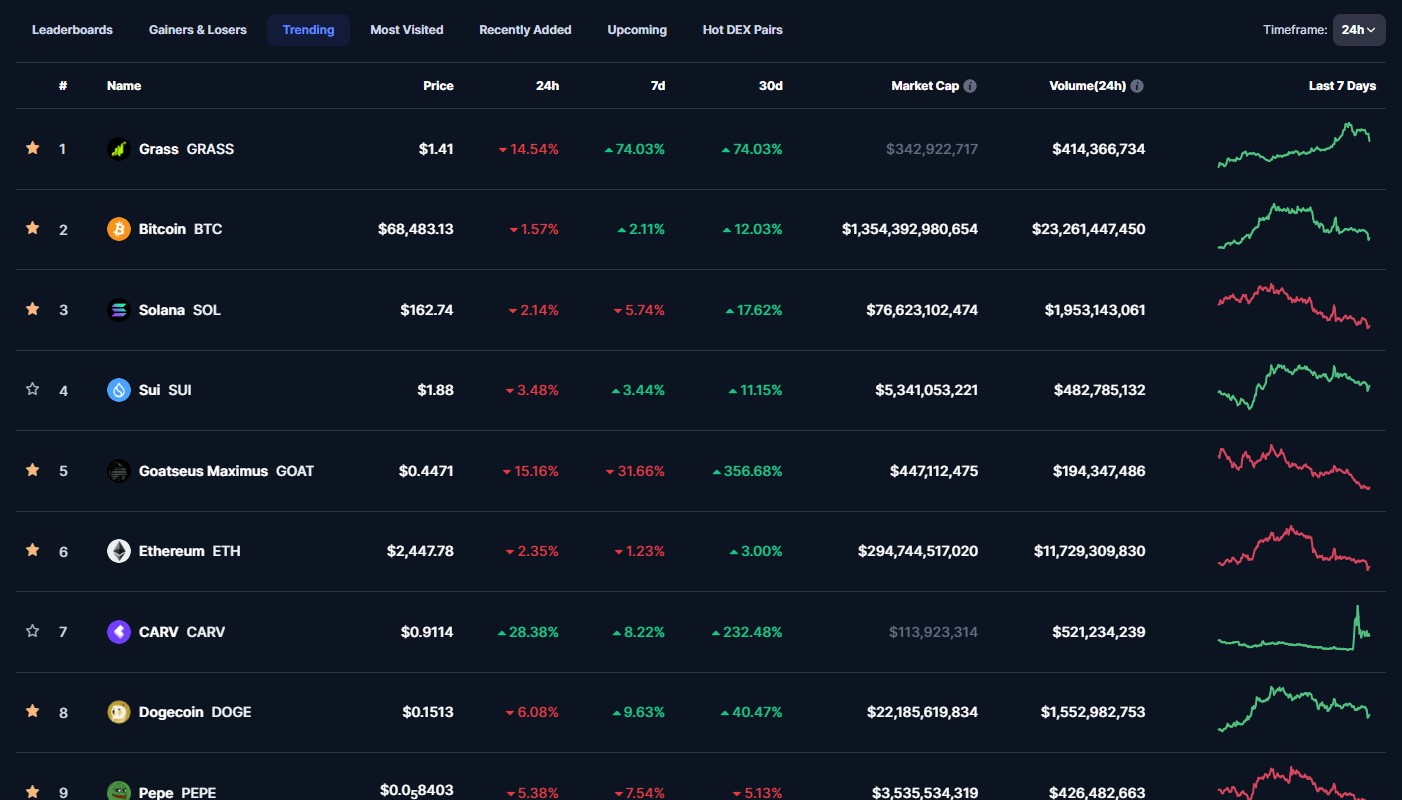
Task: Click Dogecoin 7d change 9.63%
Action: (x=639, y=712)
